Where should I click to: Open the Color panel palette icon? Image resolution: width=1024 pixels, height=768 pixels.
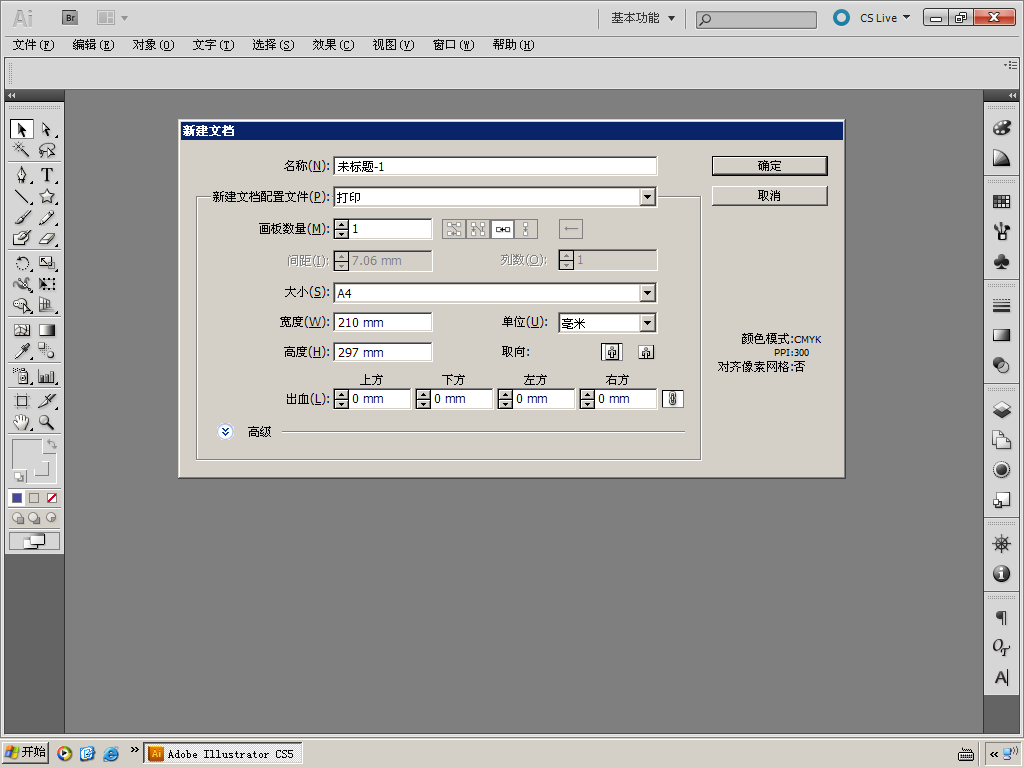tap(1001, 127)
